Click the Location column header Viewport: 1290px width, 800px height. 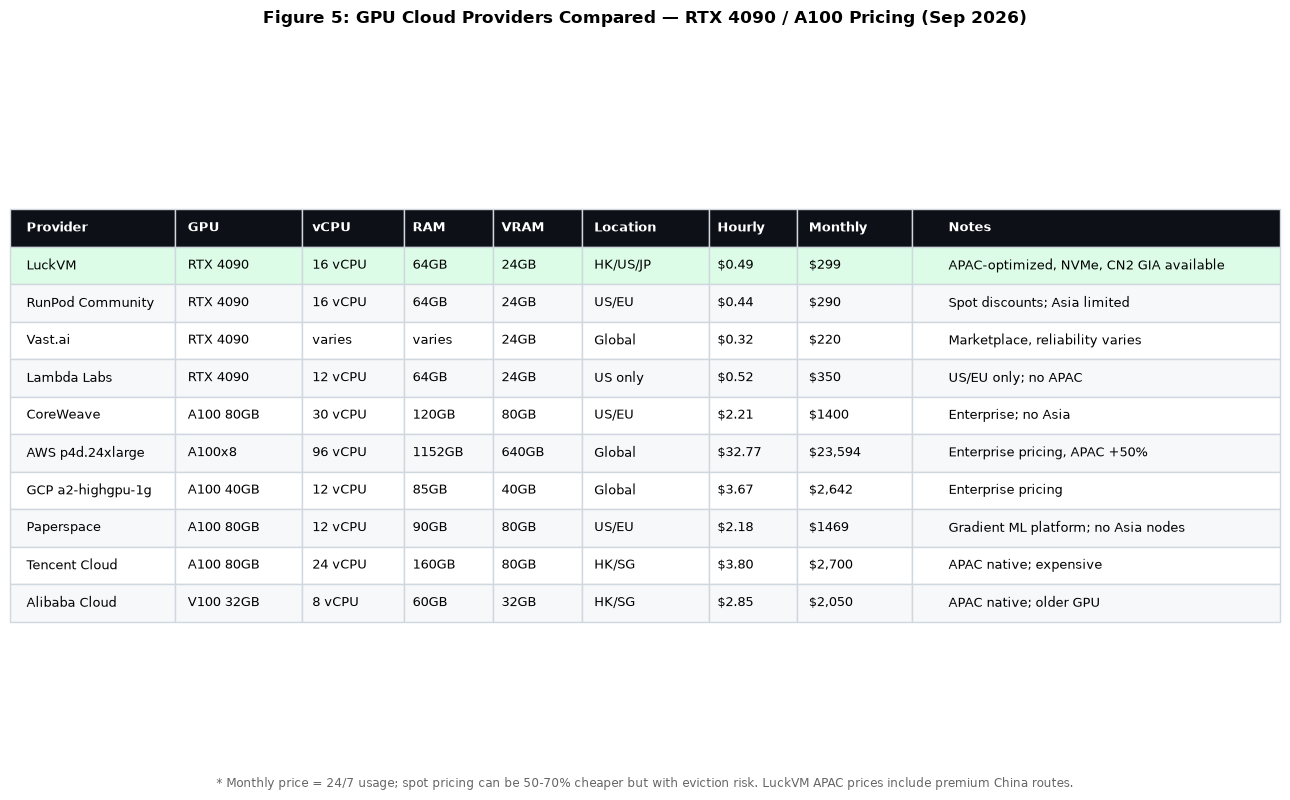coord(646,228)
